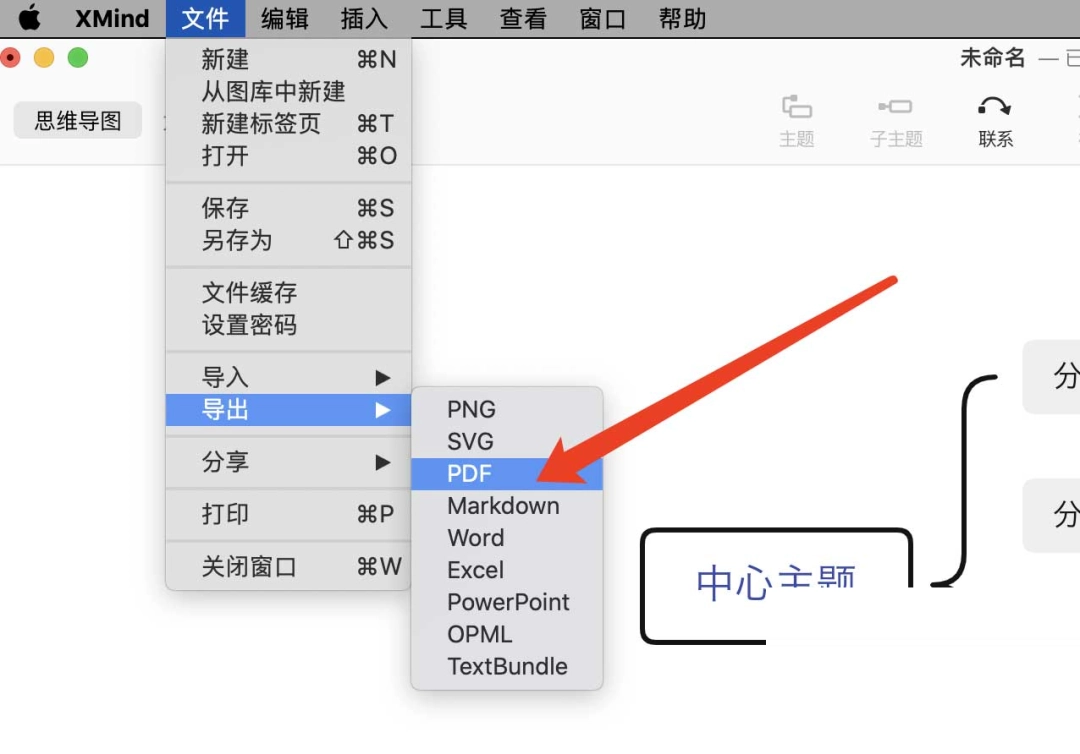This screenshot has height=754, width=1080.
Task: Click the 未命名 window title
Action: click(x=993, y=58)
